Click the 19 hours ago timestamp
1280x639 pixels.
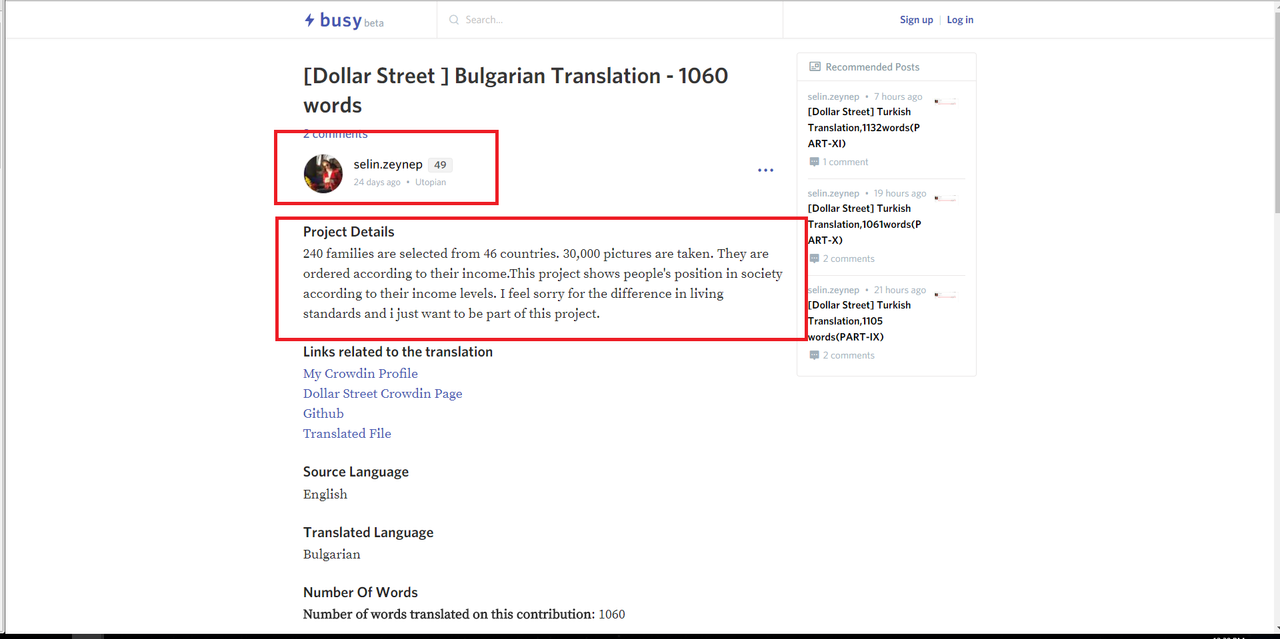tap(900, 194)
